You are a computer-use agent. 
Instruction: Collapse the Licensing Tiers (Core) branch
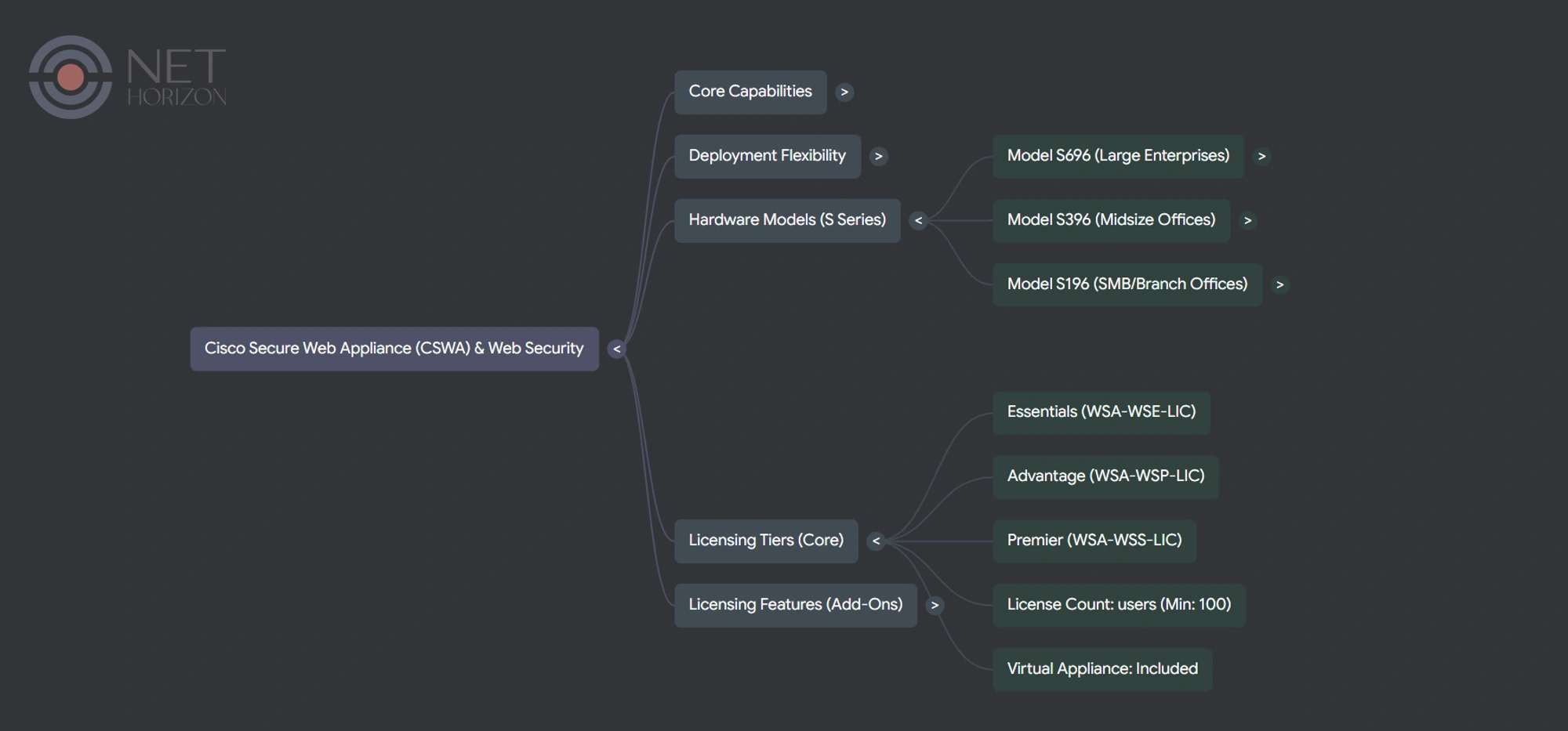pyautogui.click(x=877, y=541)
